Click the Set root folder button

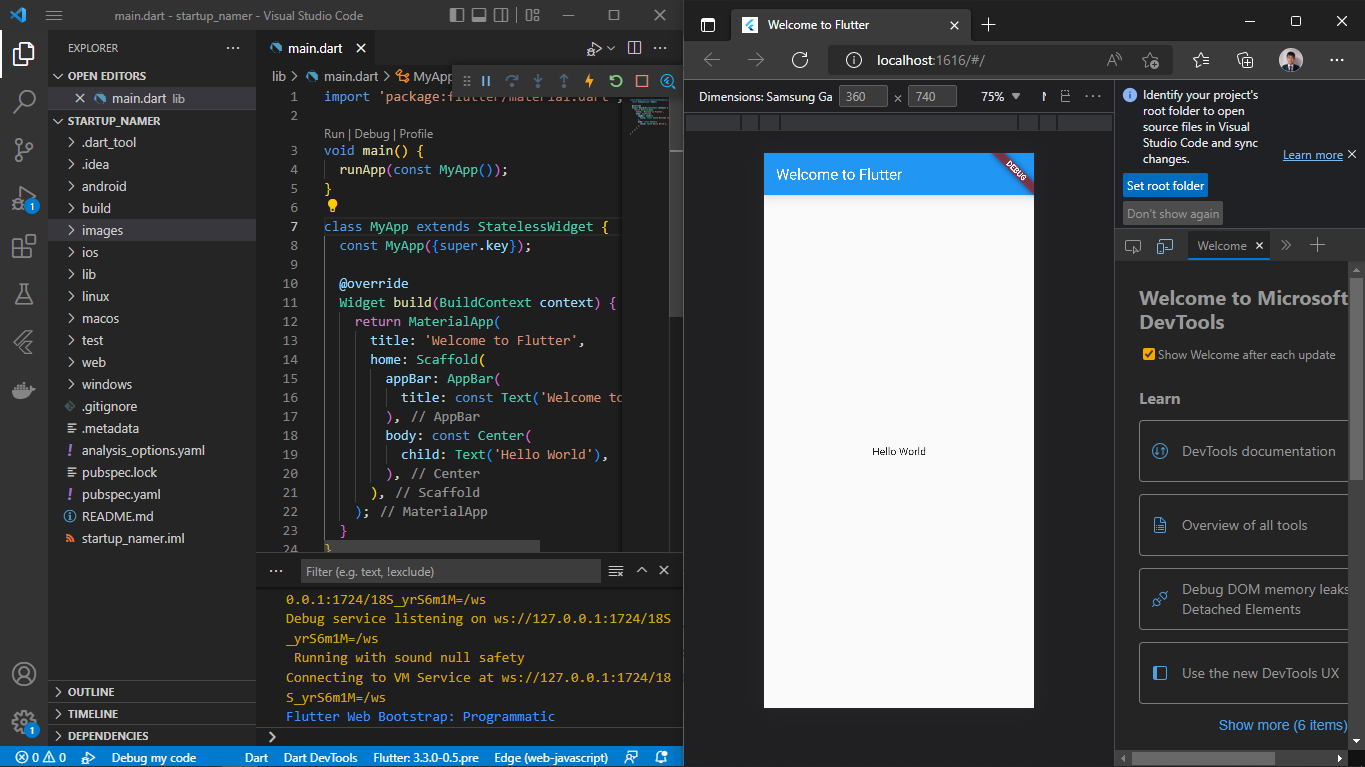pyautogui.click(x=1165, y=186)
